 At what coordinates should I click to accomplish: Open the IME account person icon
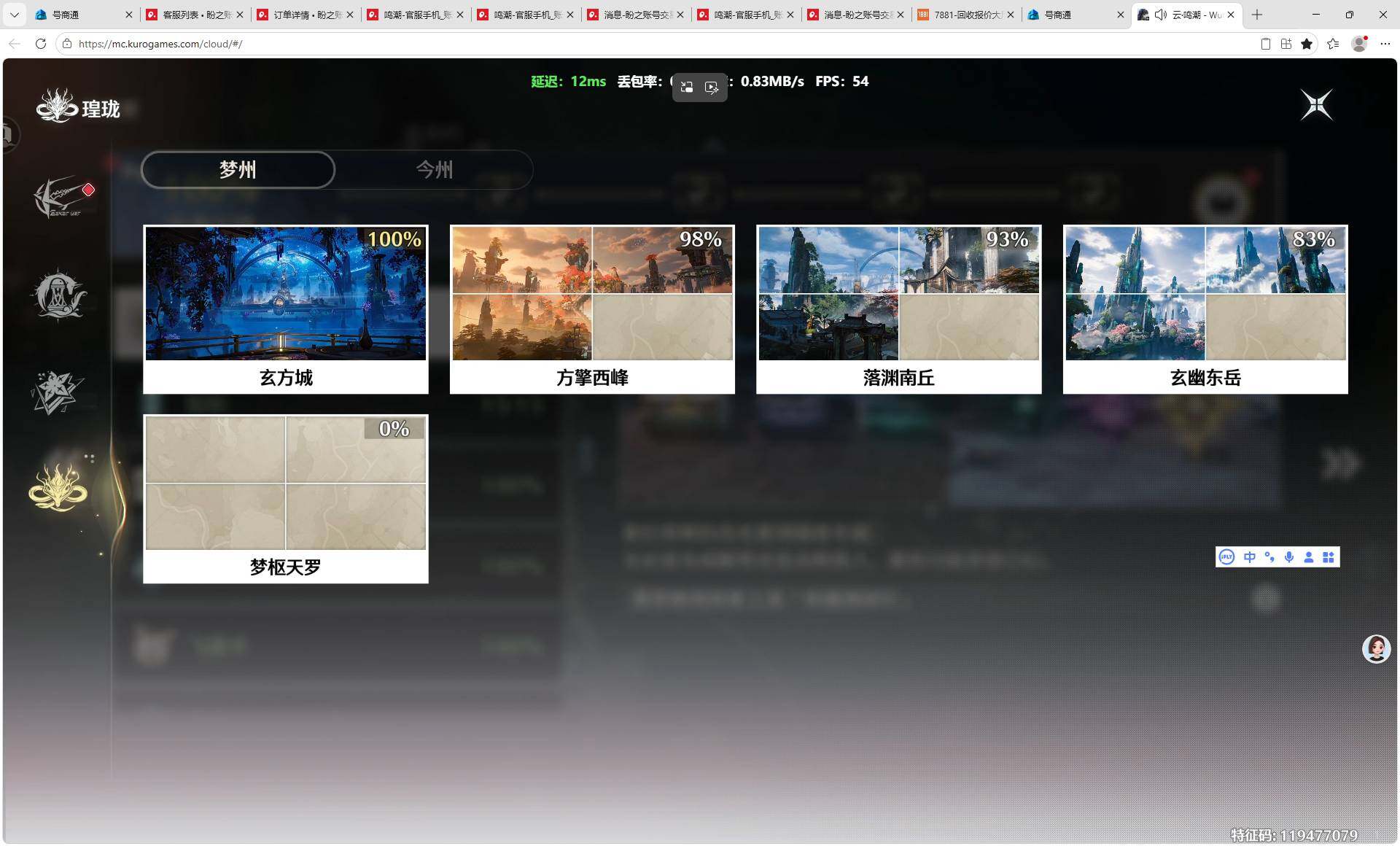(1309, 557)
